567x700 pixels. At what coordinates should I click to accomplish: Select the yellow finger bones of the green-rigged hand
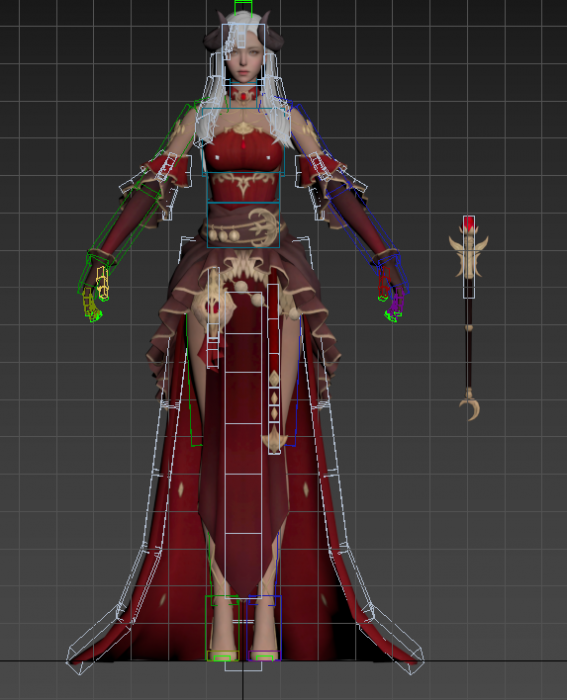click(x=102, y=283)
